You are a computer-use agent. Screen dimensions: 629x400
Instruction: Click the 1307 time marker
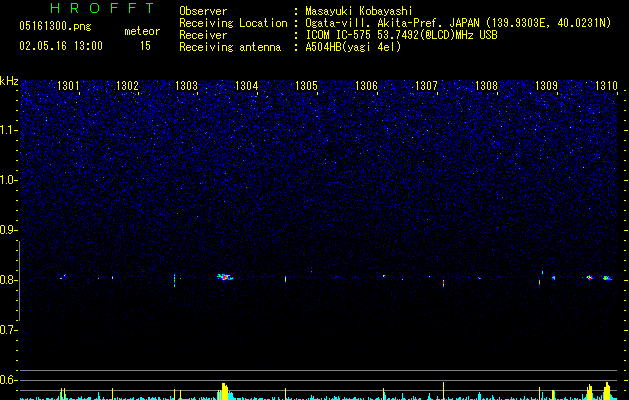(x=426, y=86)
